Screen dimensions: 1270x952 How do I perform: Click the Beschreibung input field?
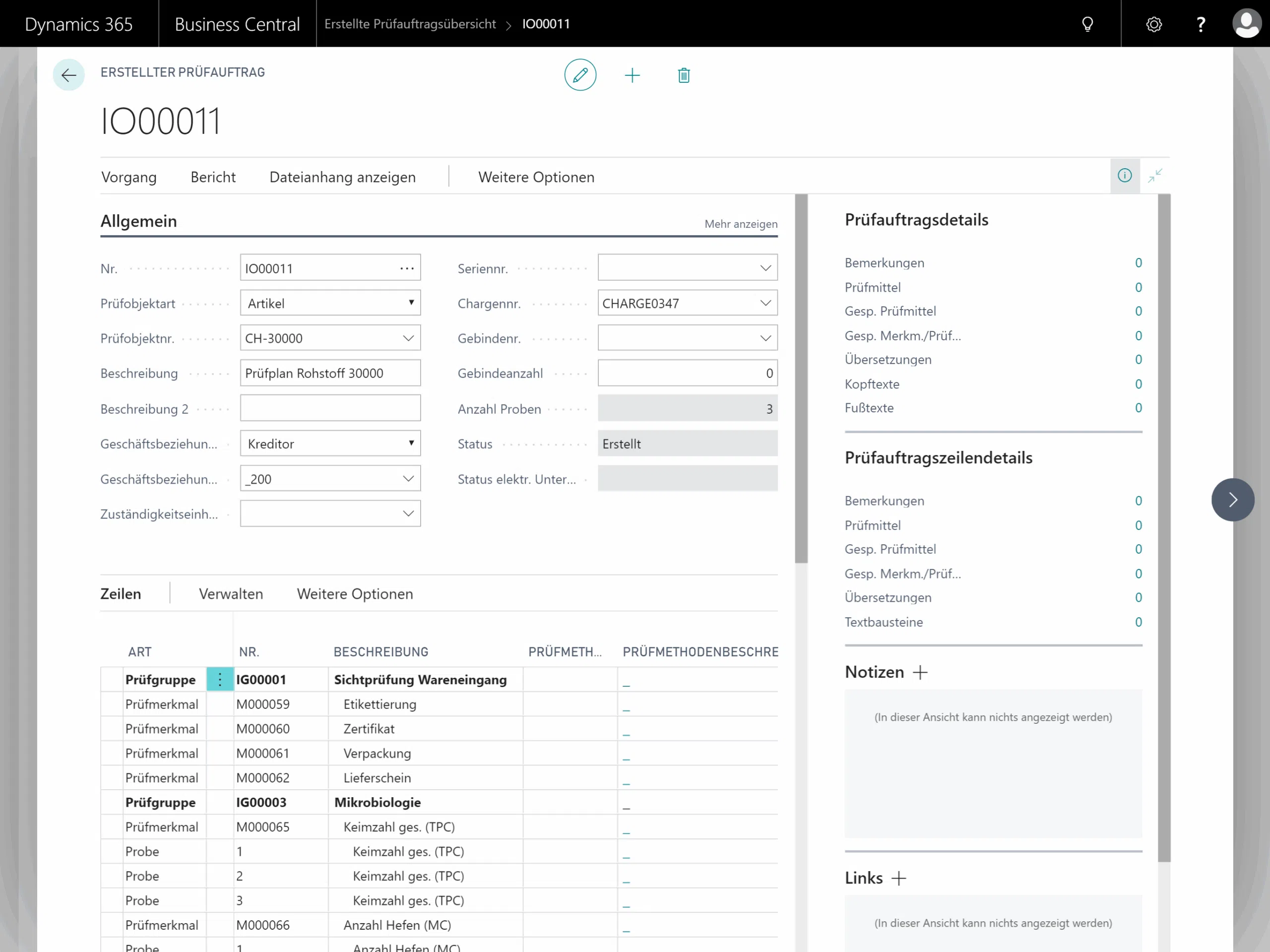(330, 373)
